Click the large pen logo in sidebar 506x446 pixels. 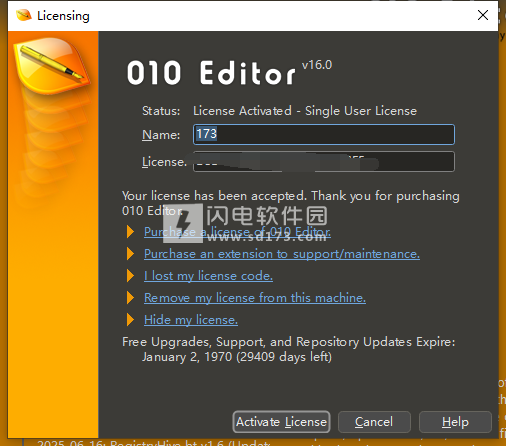tap(51, 65)
